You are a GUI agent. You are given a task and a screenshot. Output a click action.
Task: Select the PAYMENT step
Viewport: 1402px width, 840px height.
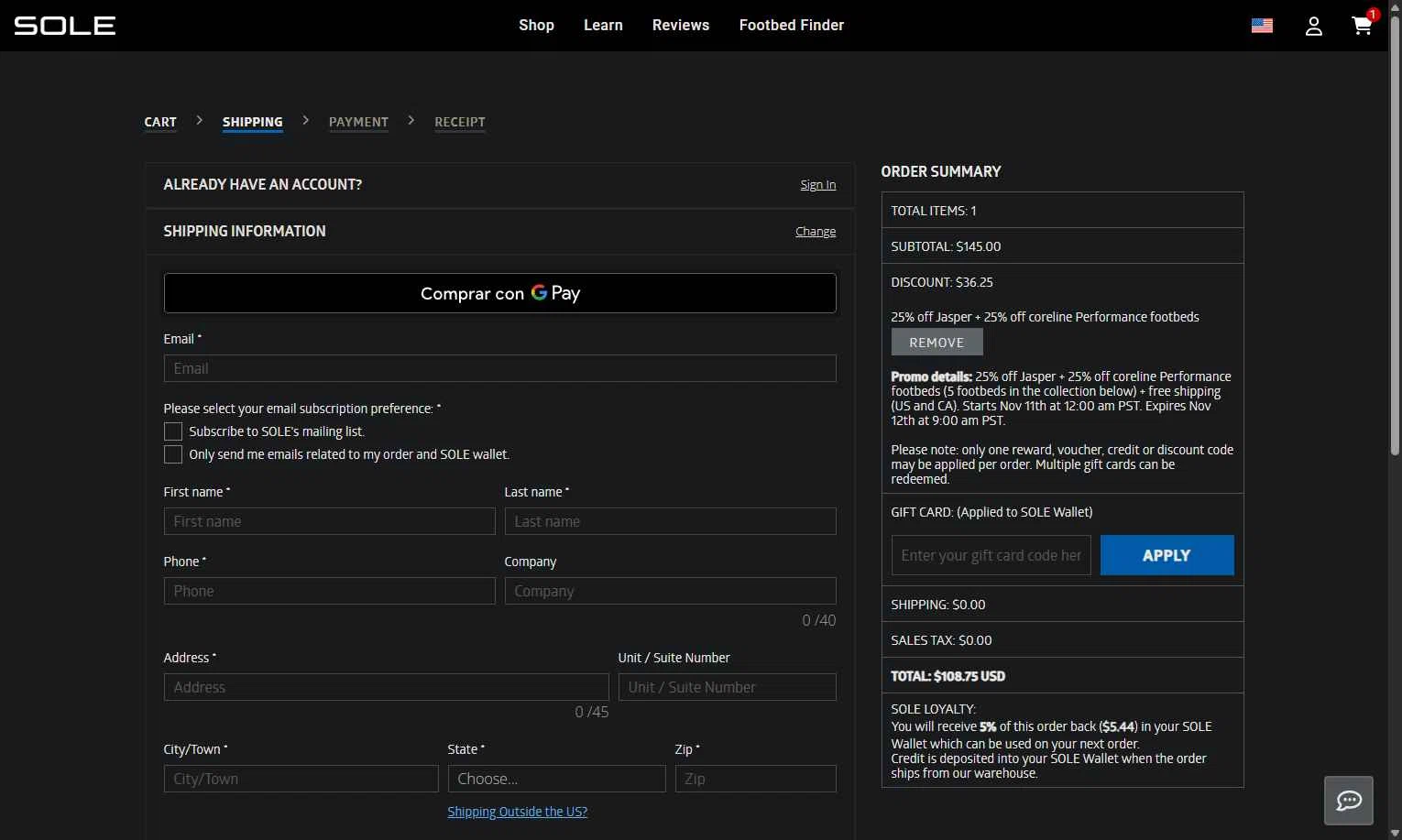click(x=358, y=122)
